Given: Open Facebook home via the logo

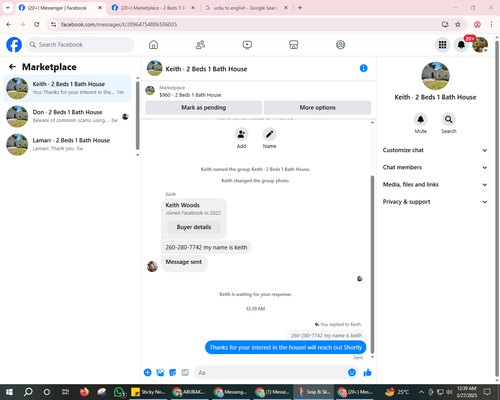Looking at the screenshot, I should point(14,45).
